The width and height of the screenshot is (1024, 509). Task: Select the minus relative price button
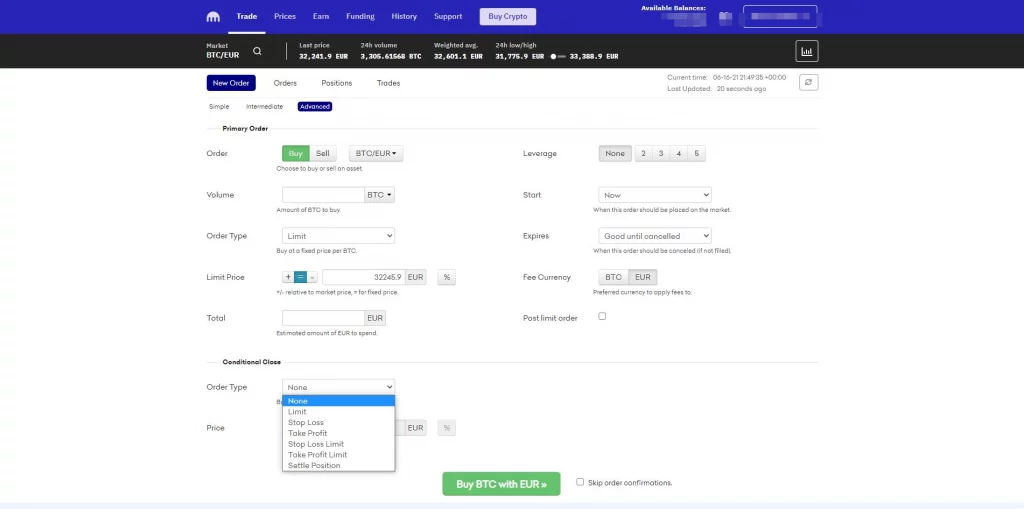tap(312, 277)
